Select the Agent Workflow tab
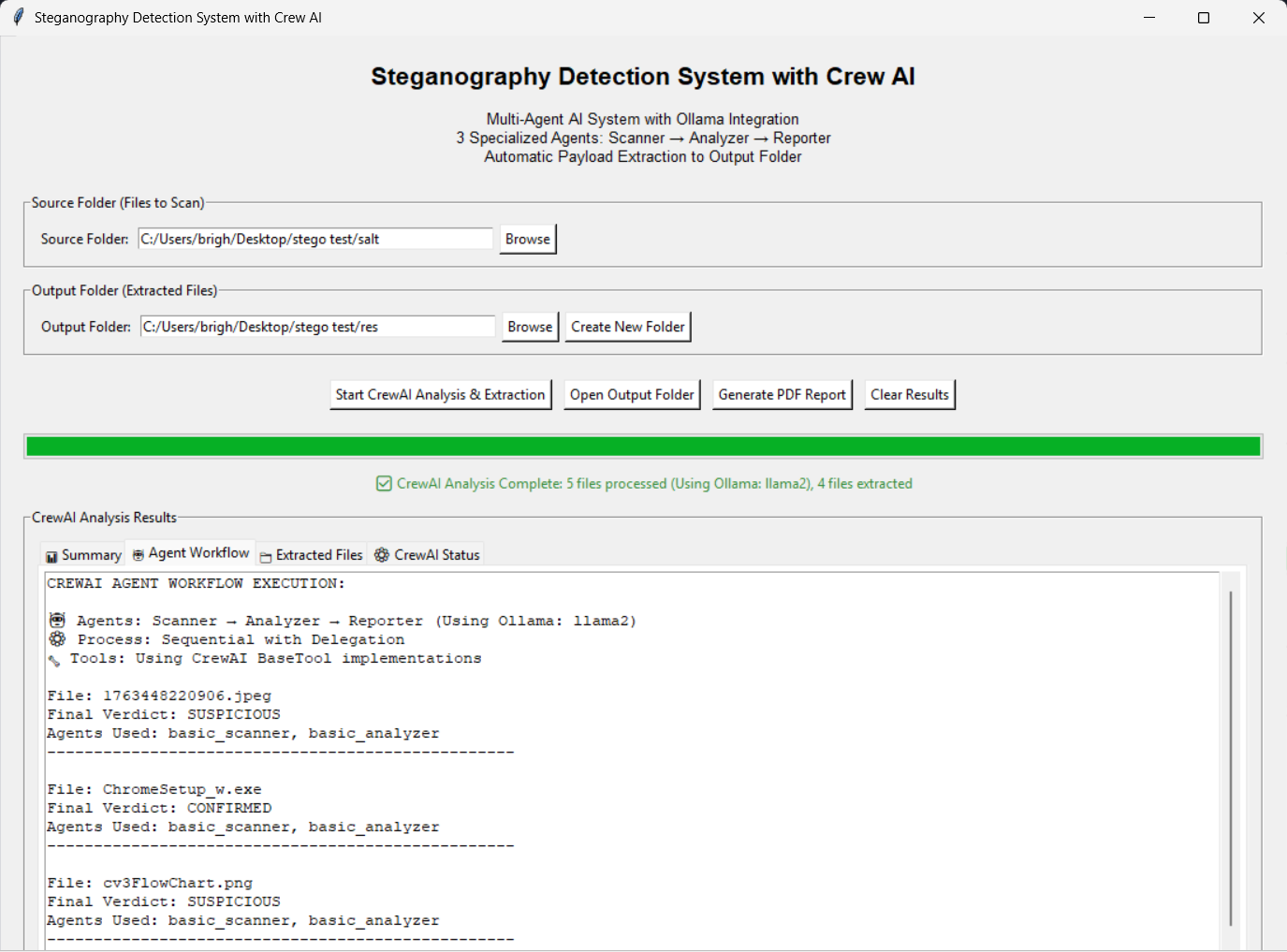Image resolution: width=1287 pixels, height=952 pixels. (191, 553)
